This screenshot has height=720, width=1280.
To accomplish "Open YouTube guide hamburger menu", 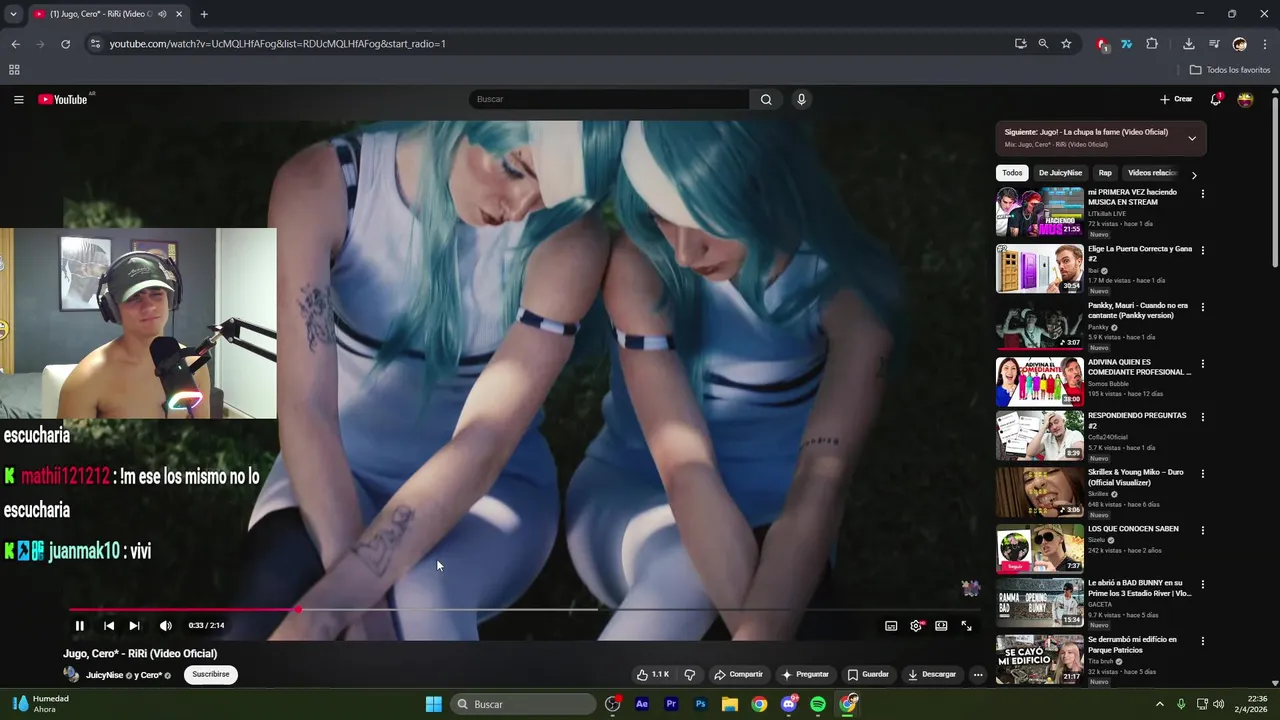I will [18, 99].
